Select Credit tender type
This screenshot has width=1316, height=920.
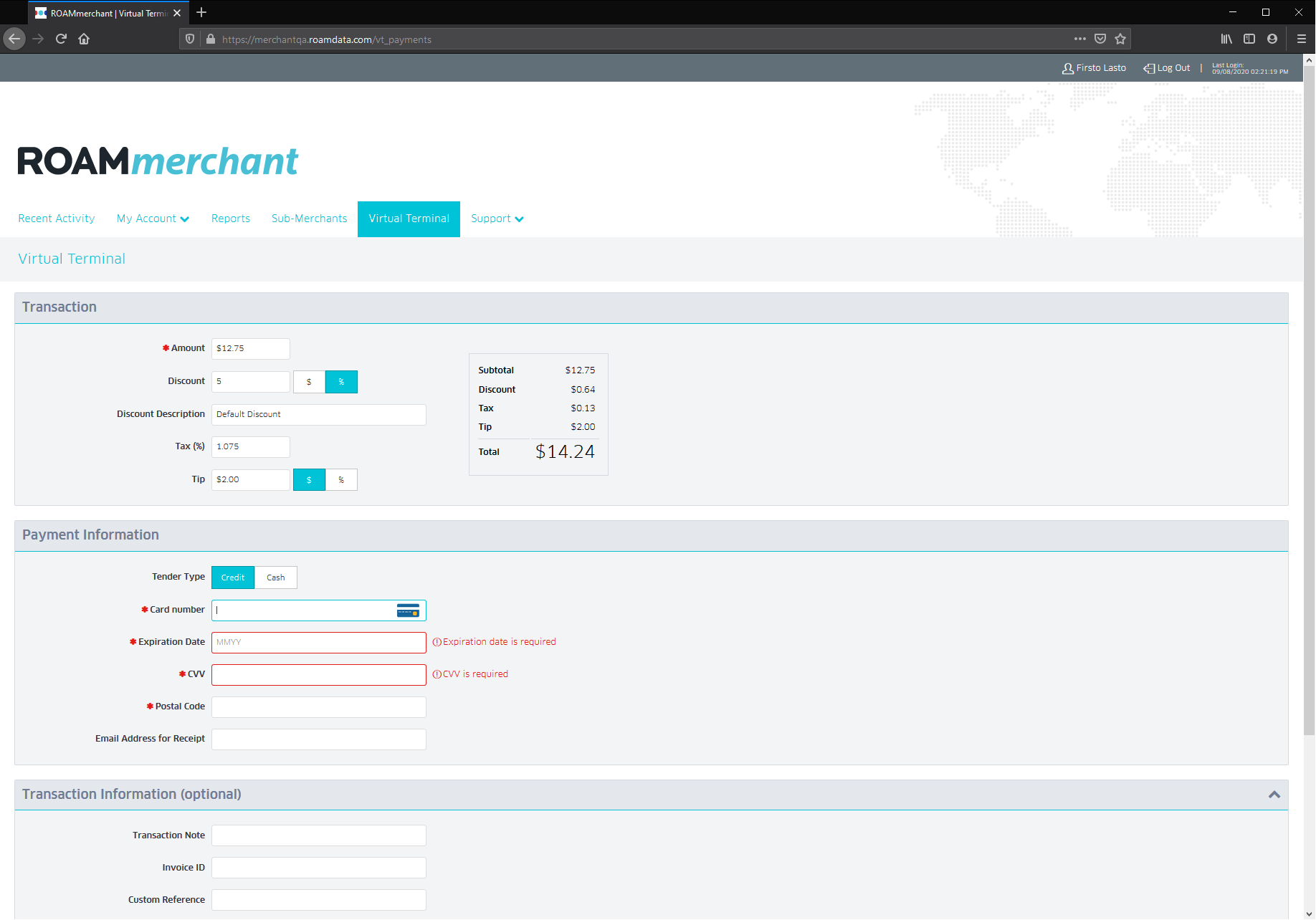233,578
